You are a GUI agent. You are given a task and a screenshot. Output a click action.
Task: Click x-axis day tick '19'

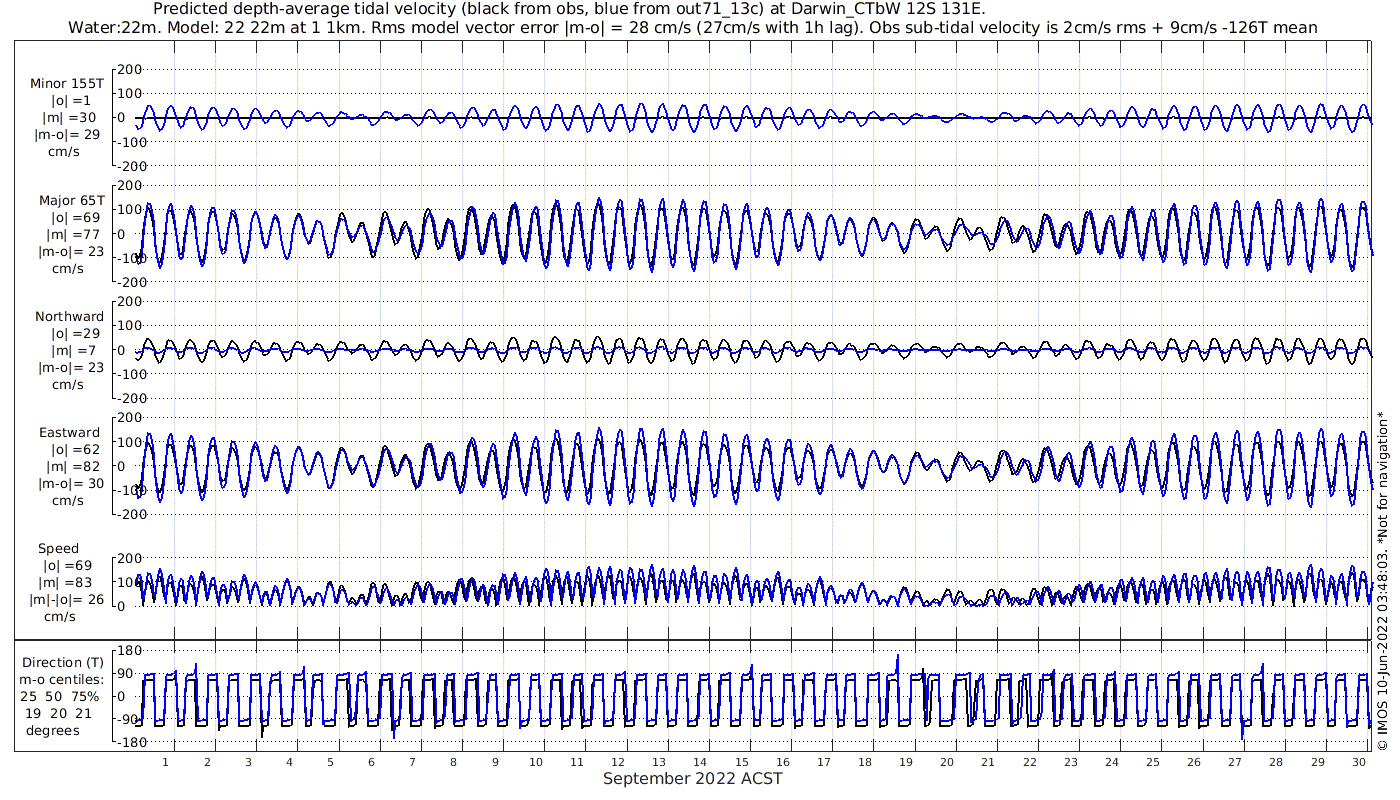(x=906, y=762)
